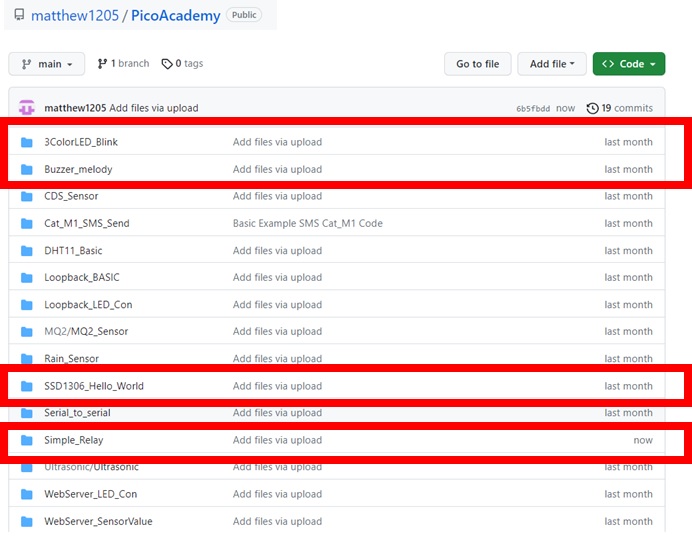The width and height of the screenshot is (692, 543).
Task: Open the DHT11_Basic folder
Action: coord(73,251)
